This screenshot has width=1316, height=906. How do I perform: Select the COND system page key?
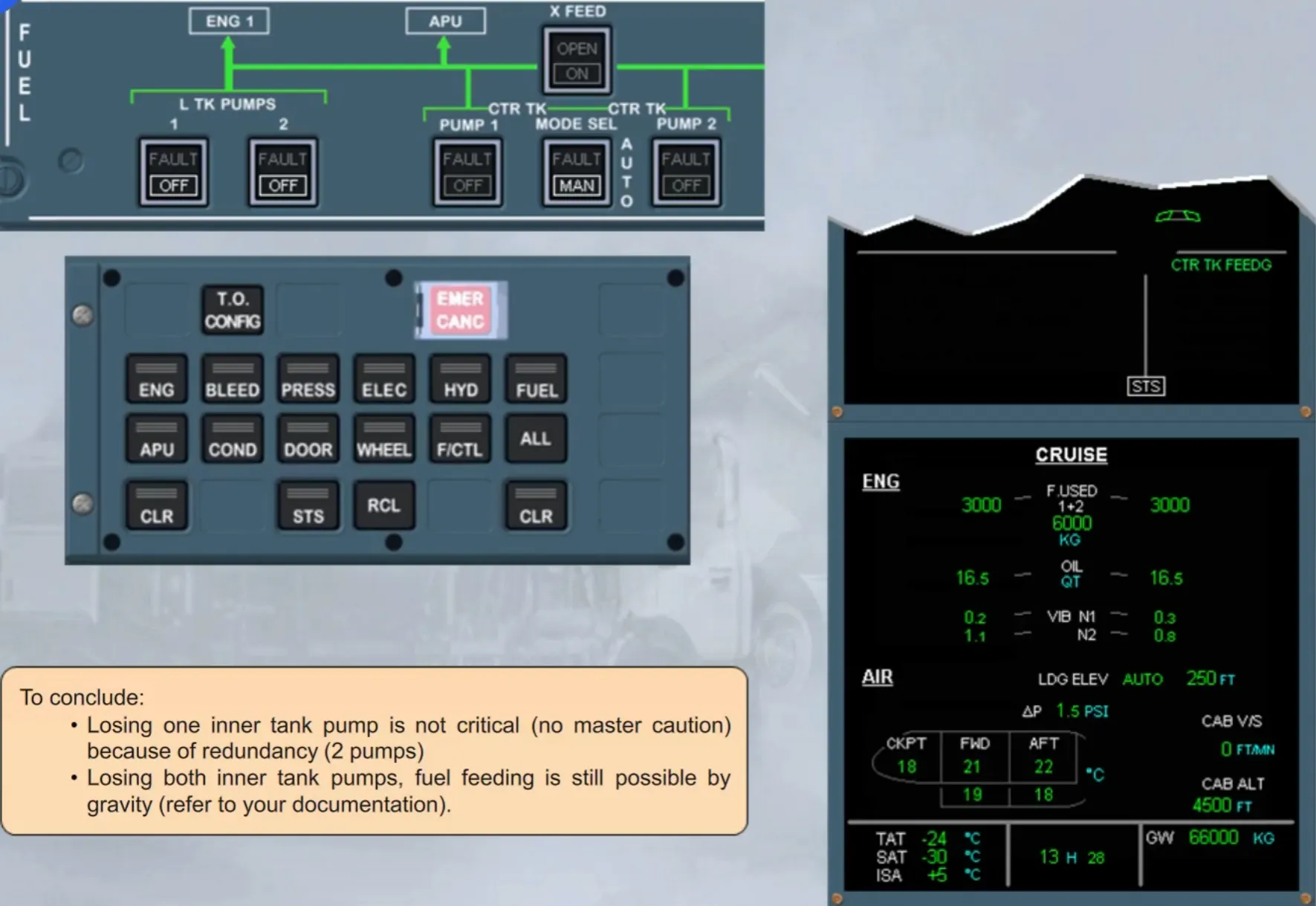pos(233,439)
